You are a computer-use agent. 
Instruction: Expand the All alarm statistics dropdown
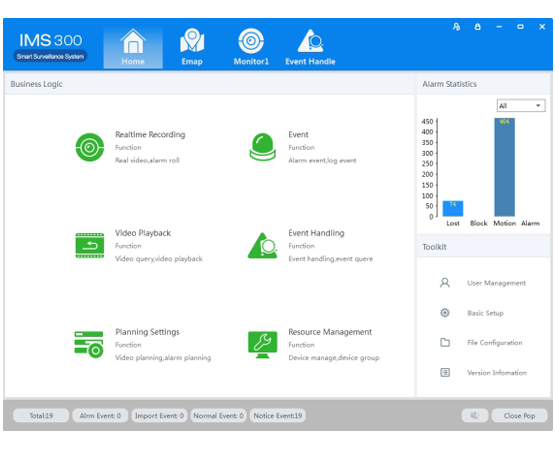[x=521, y=106]
